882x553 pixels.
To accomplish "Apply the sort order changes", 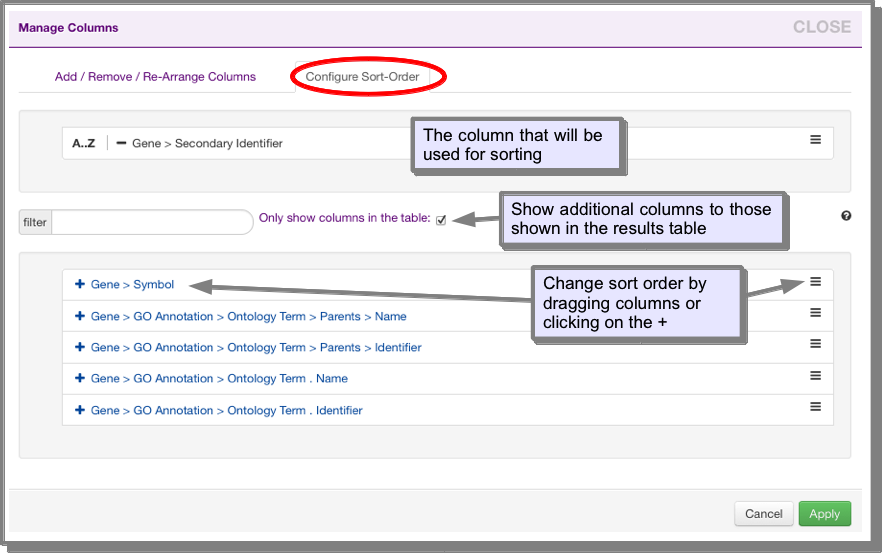I will click(825, 514).
